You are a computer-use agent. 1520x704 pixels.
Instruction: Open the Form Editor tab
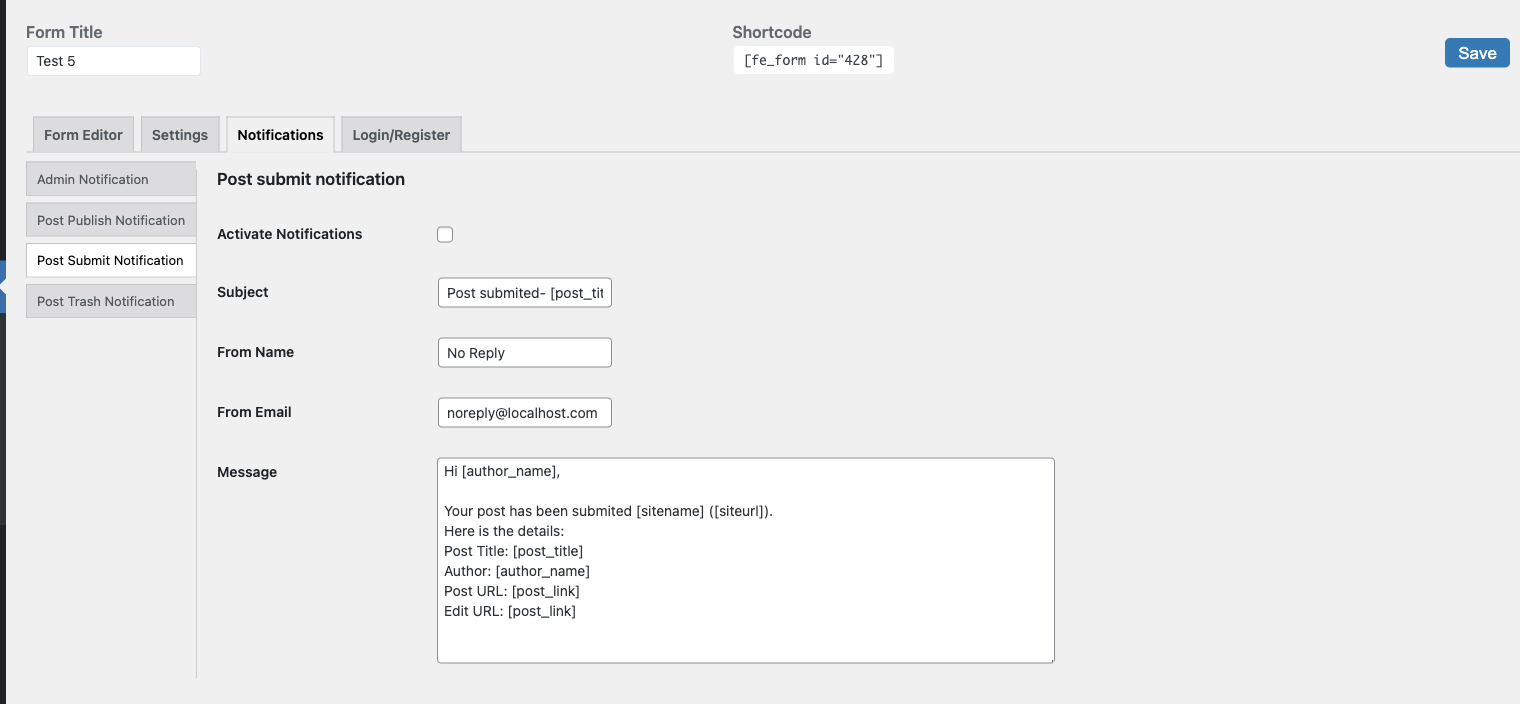pyautogui.click(x=83, y=135)
